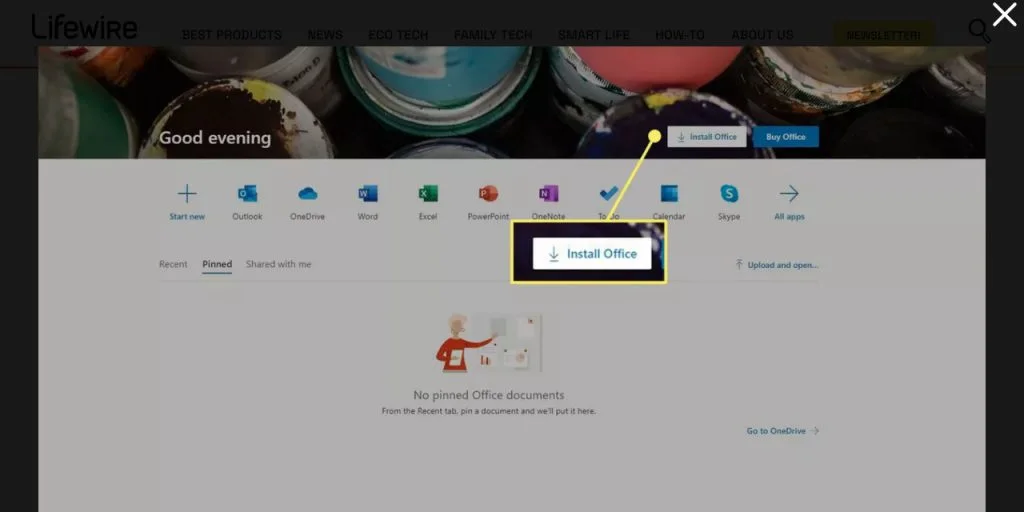
Task: Open the OneDrive cloud icon
Action: [x=308, y=194]
